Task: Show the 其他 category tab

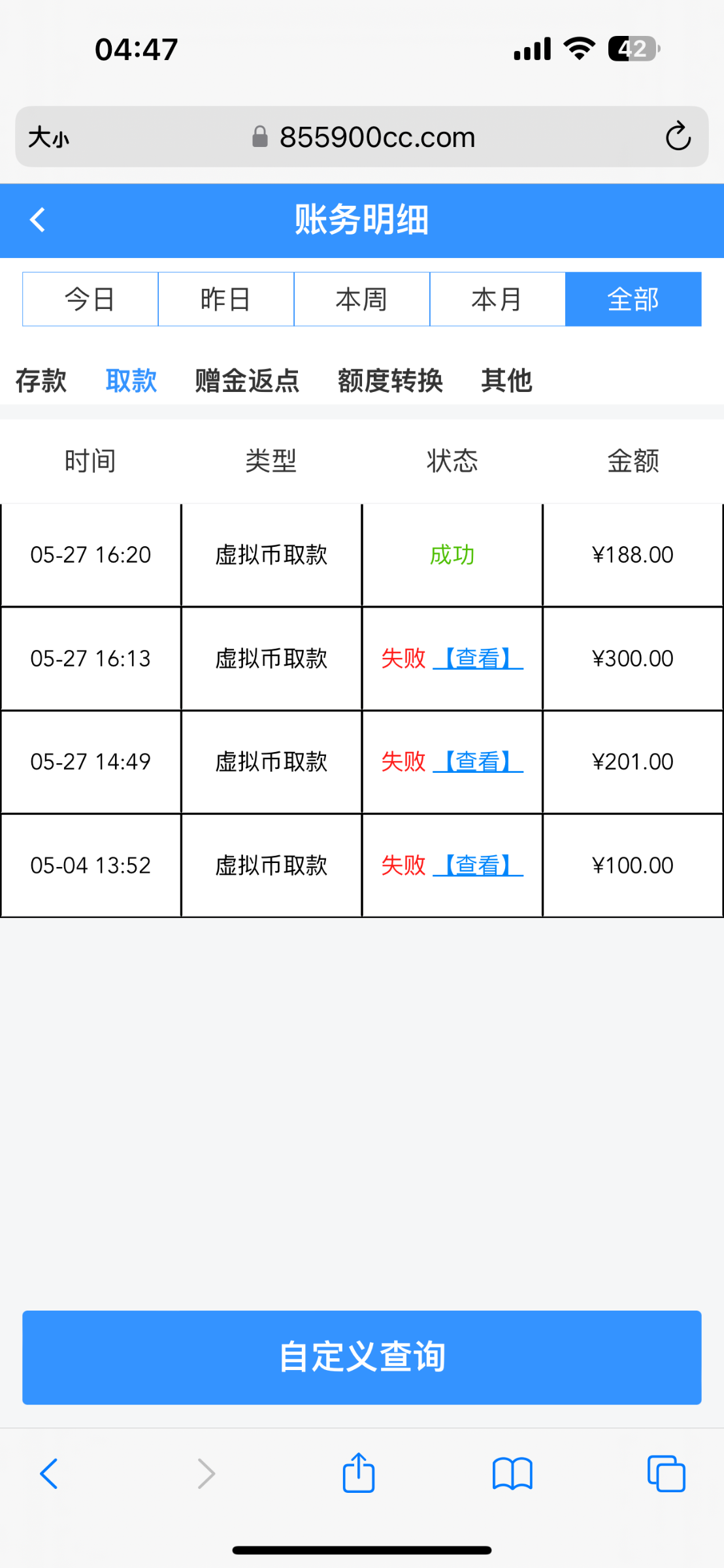Action: click(506, 380)
